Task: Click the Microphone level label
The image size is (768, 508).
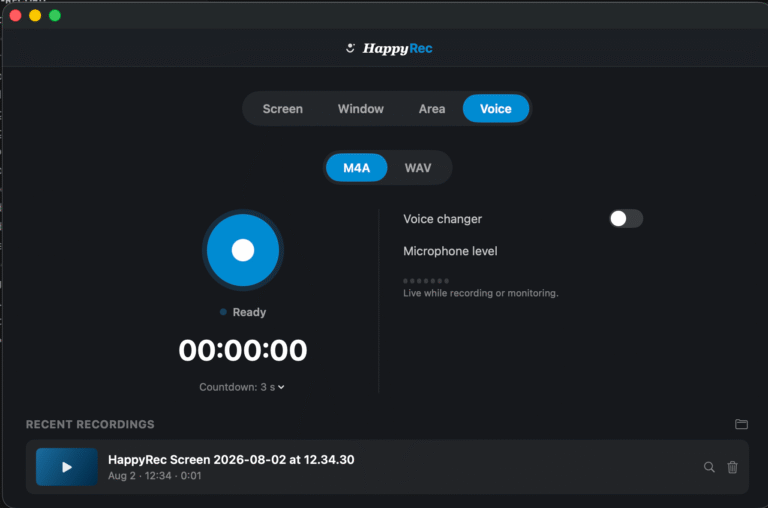Action: point(450,251)
